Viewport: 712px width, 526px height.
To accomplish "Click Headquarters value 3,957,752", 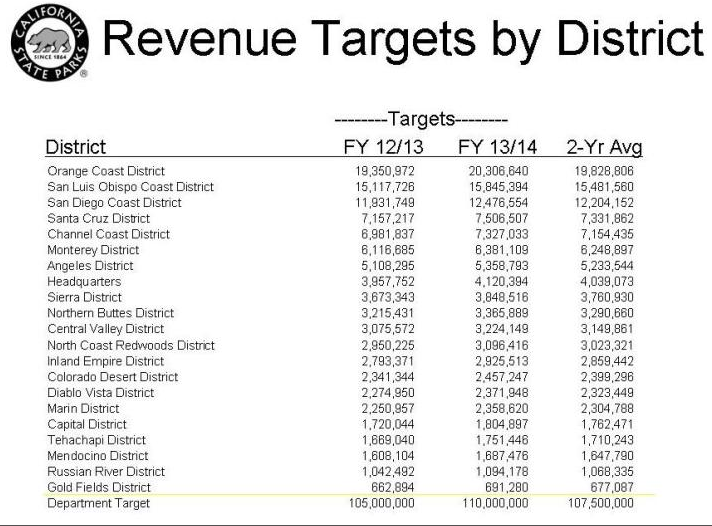I will [388, 282].
